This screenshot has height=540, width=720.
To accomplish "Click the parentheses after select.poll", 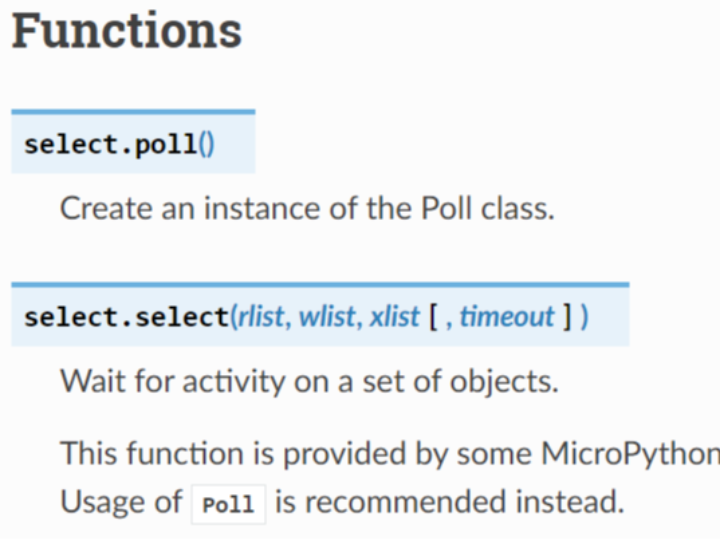I will tap(207, 144).
